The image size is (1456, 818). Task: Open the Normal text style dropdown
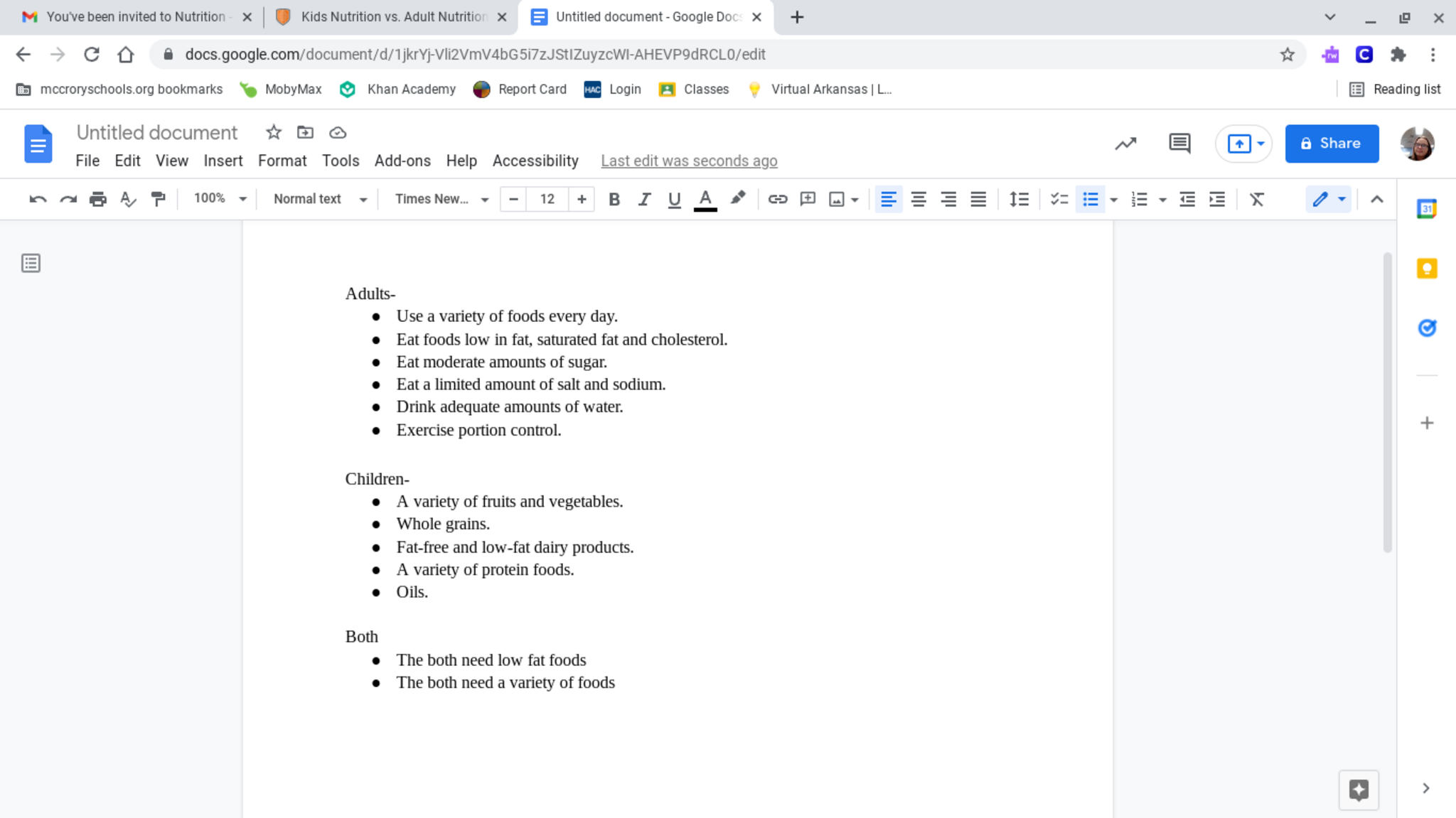[319, 199]
